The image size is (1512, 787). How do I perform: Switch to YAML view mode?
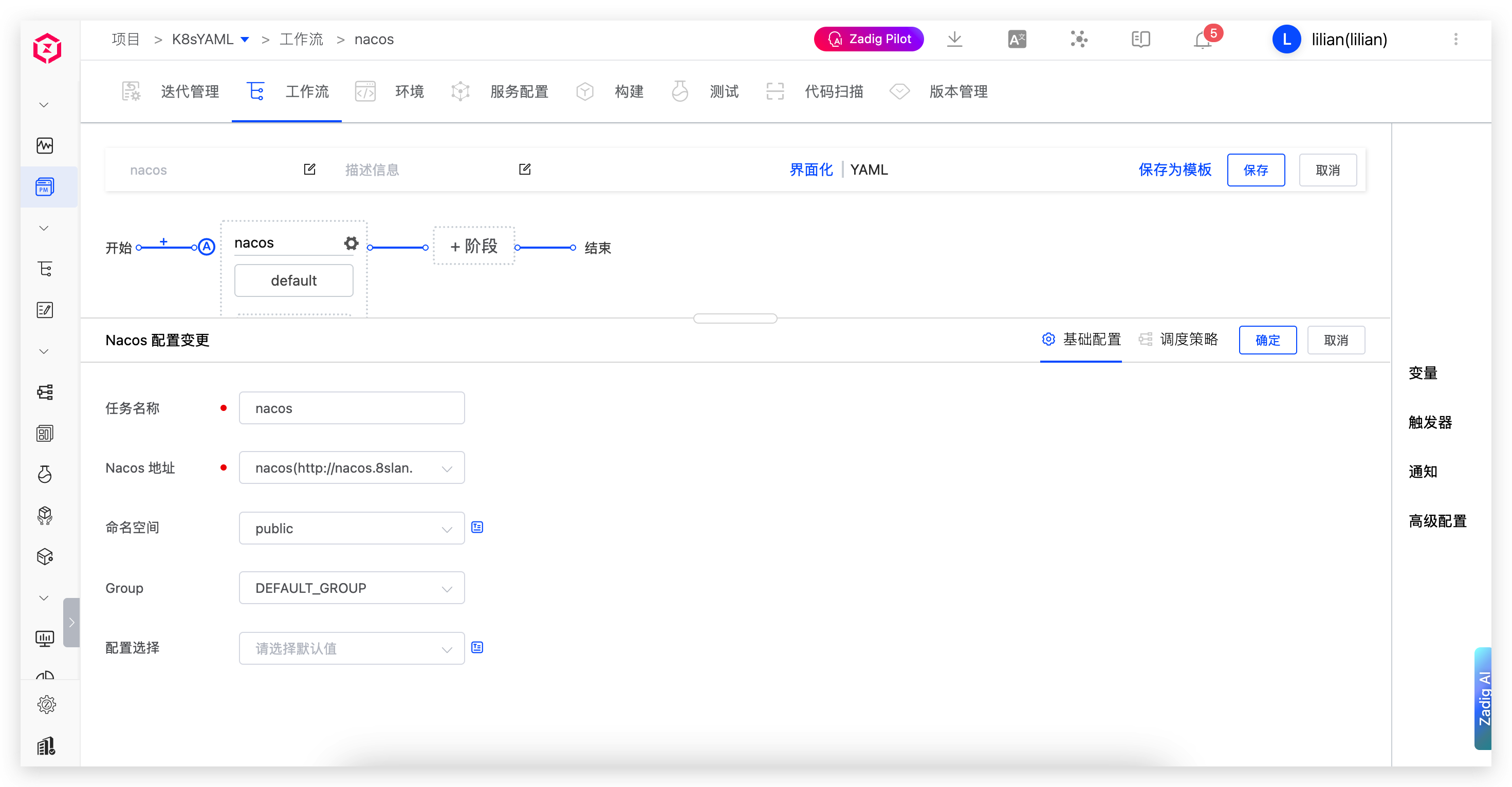[x=869, y=170]
